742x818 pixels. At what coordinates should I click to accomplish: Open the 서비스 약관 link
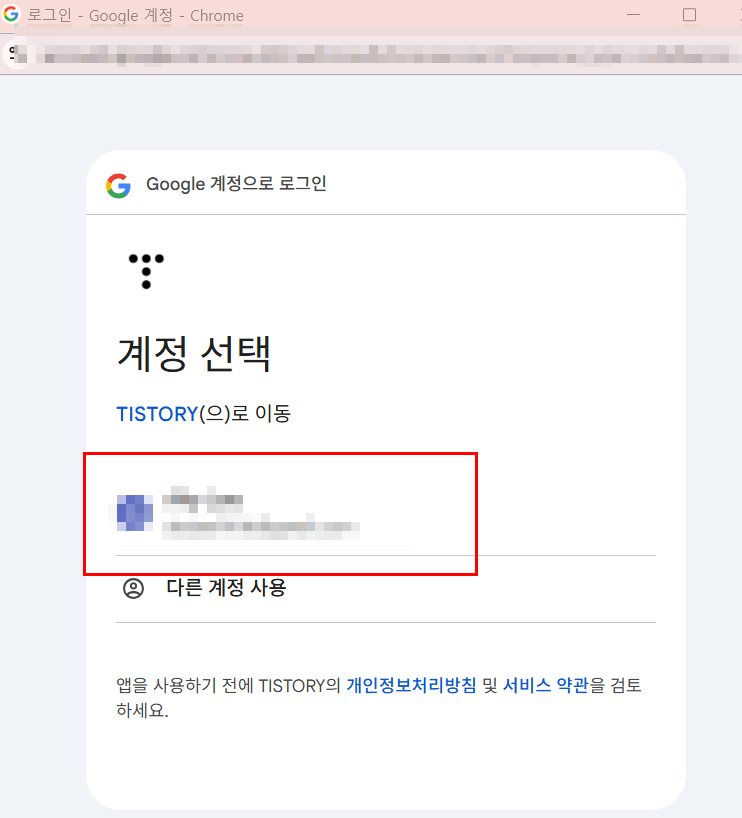[545, 685]
